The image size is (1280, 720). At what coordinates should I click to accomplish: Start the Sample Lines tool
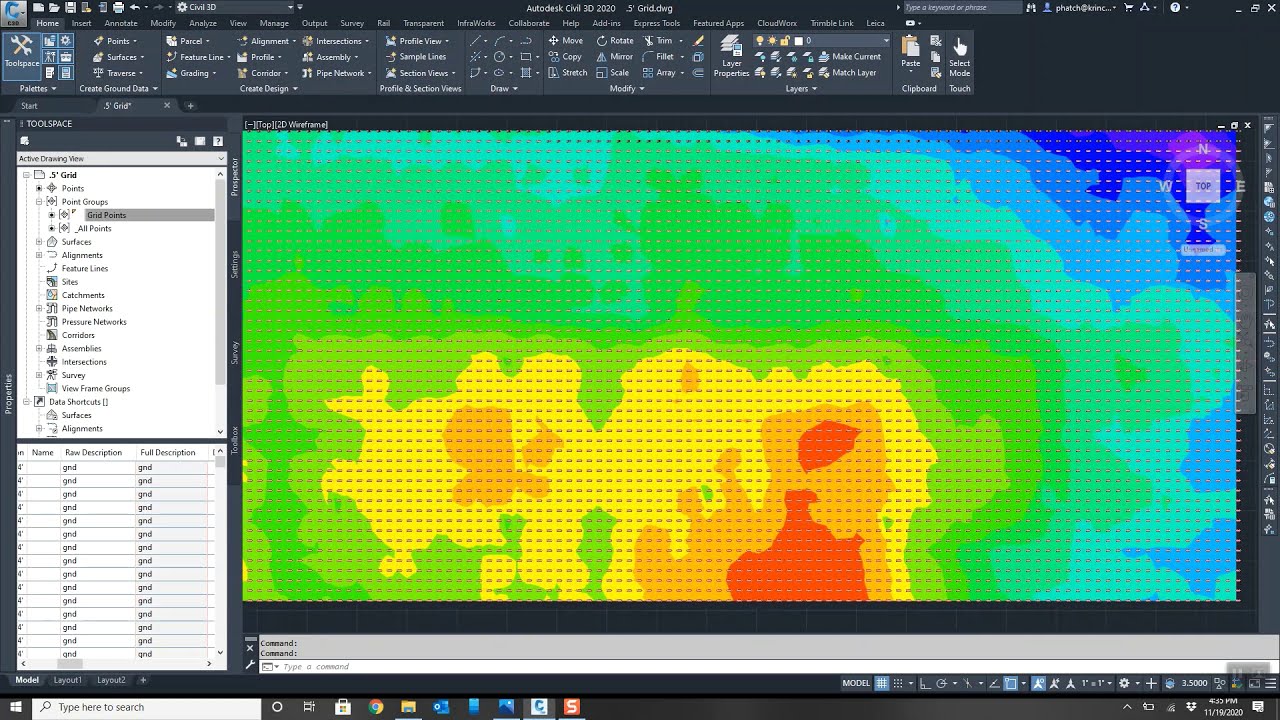(415, 57)
